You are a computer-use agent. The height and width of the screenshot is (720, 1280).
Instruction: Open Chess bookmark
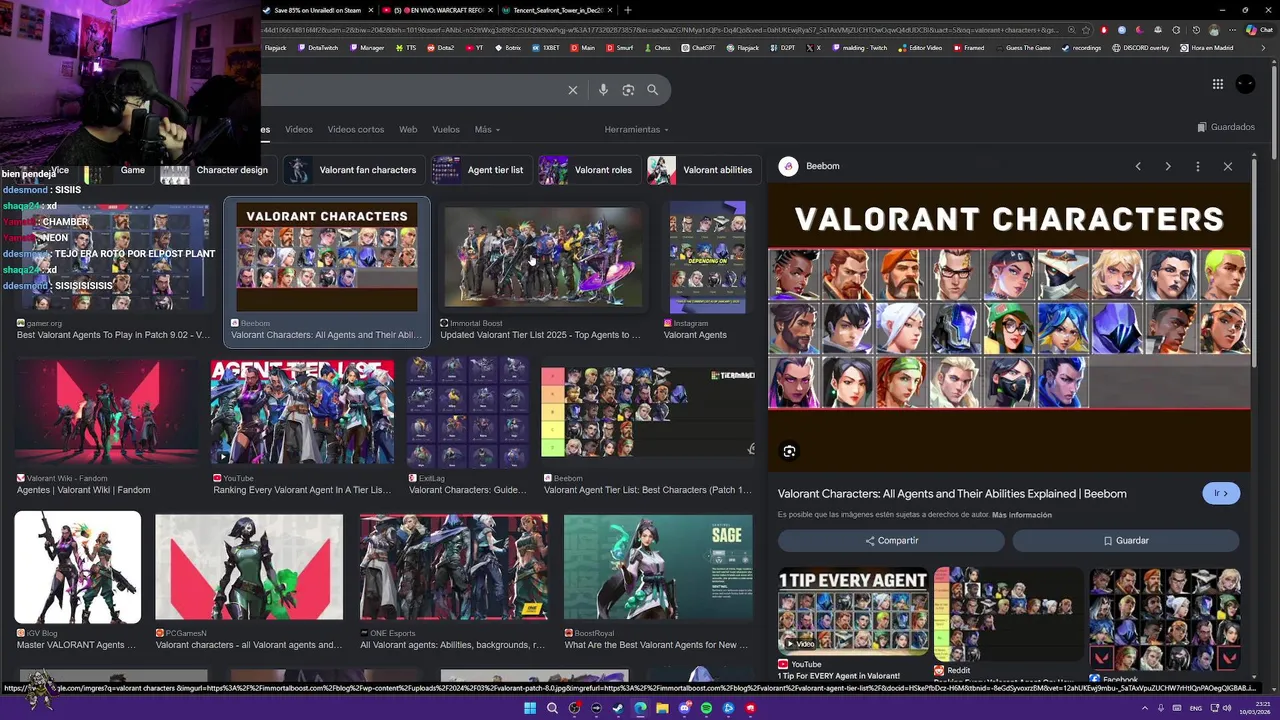657,48
